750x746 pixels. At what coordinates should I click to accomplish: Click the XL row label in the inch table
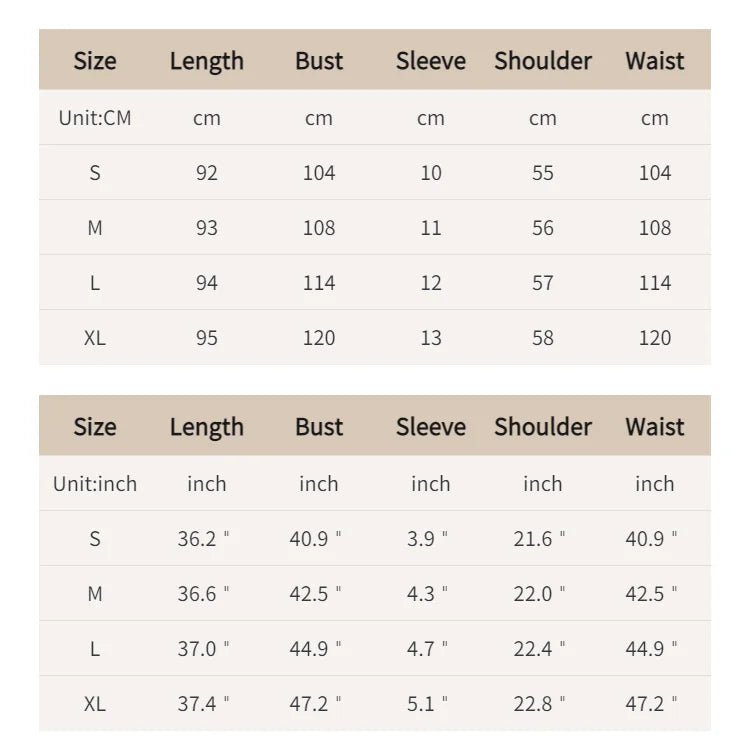pyautogui.click(x=95, y=704)
